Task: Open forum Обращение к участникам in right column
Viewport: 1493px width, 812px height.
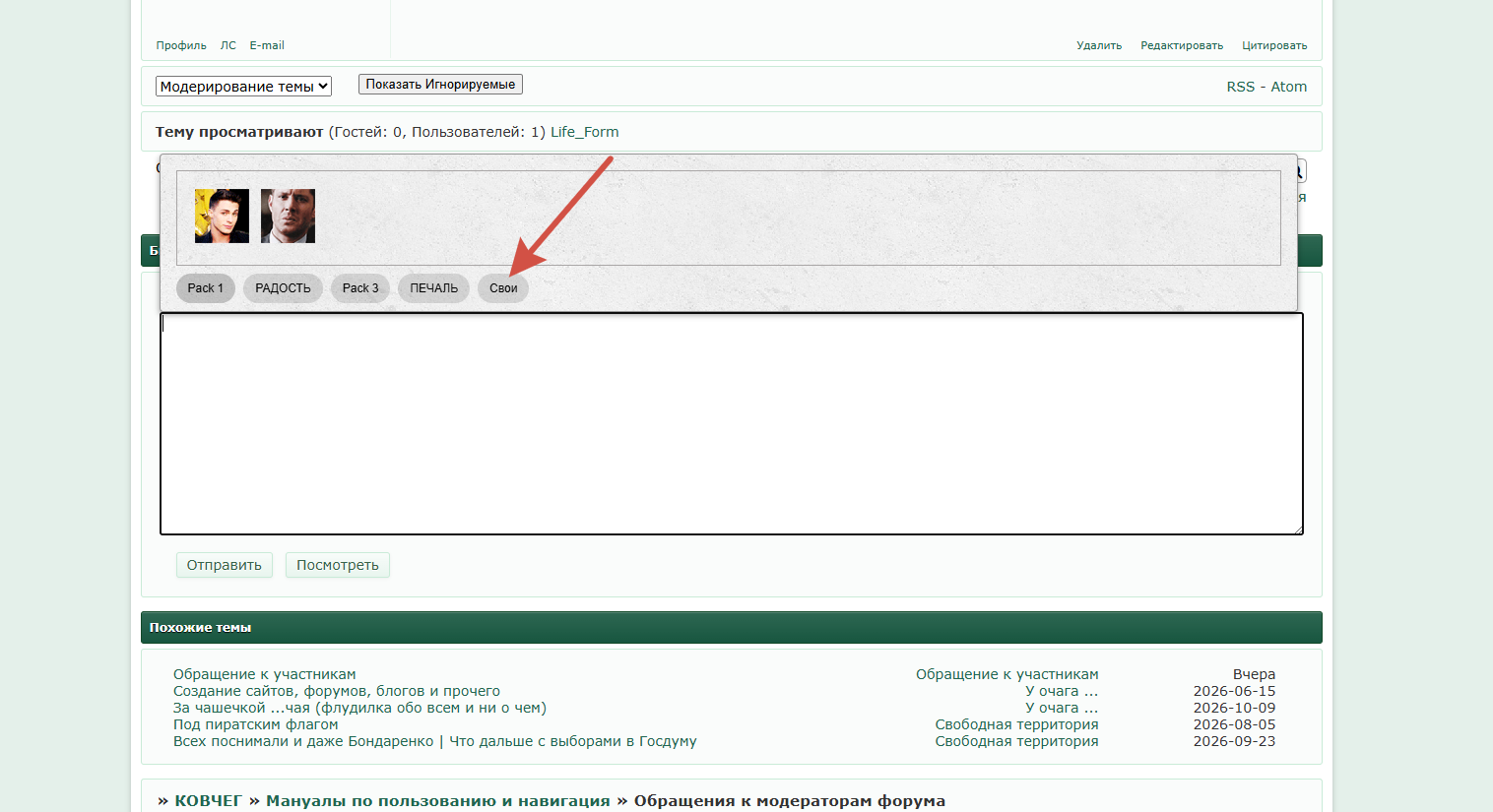Action: (x=1007, y=674)
